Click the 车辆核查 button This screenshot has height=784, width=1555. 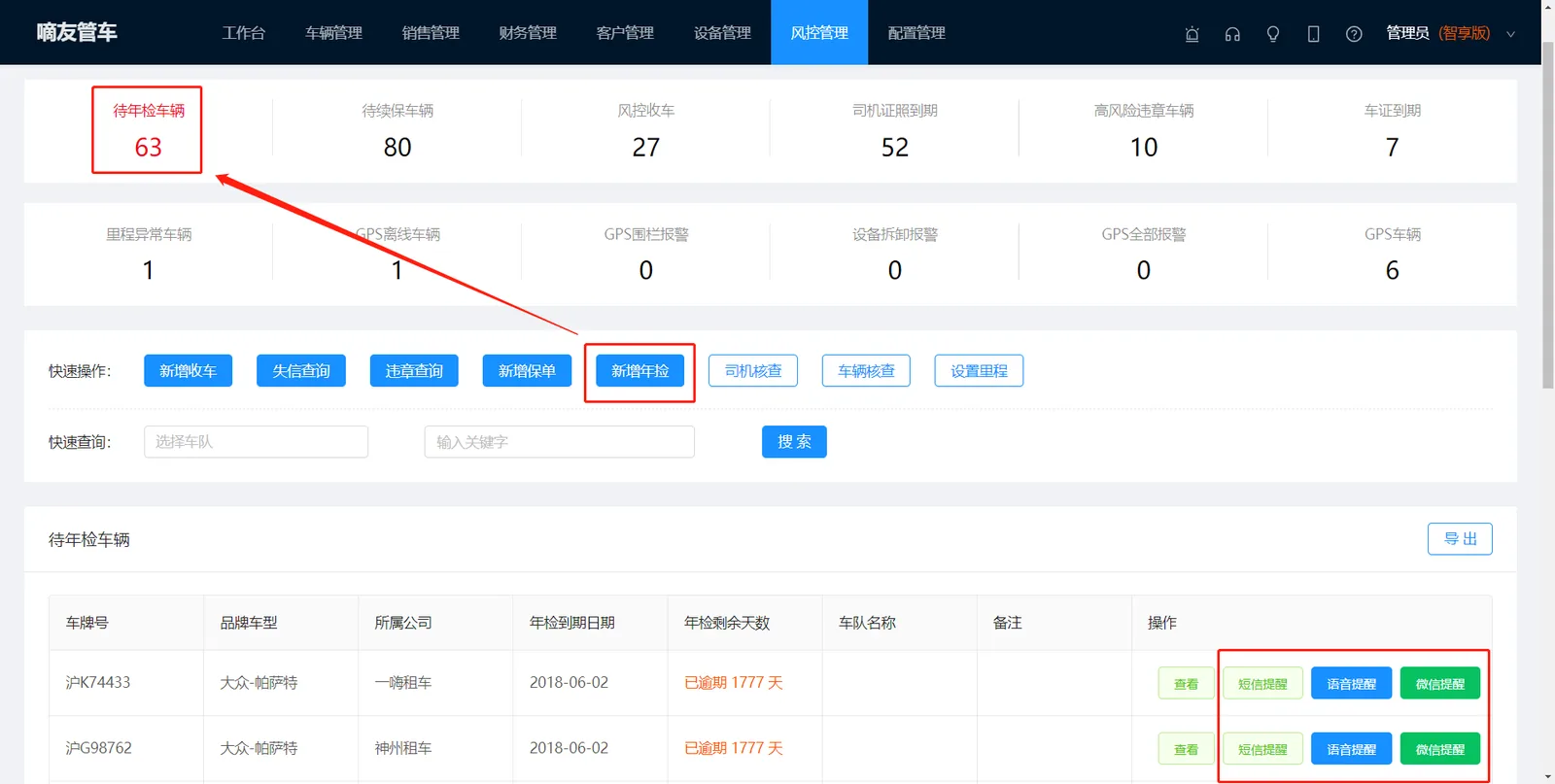(866, 371)
